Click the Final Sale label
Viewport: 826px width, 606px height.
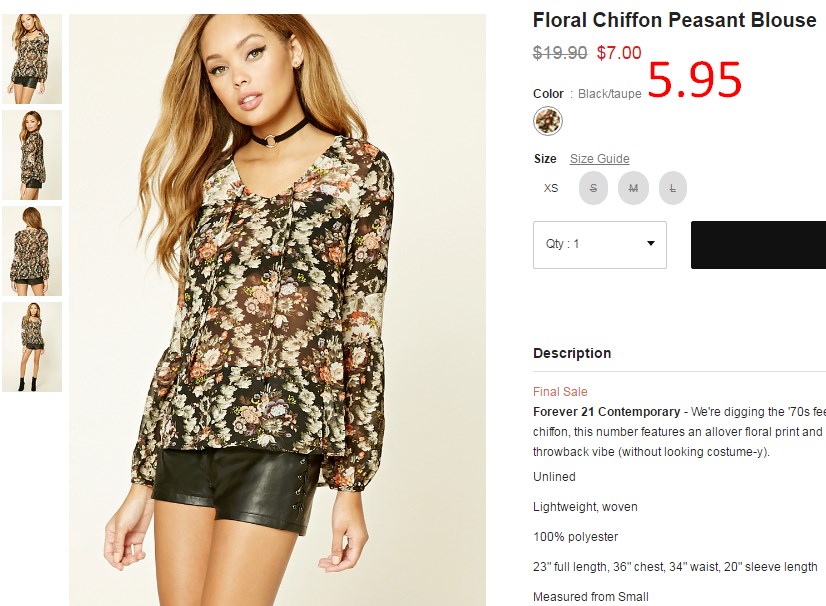point(560,392)
